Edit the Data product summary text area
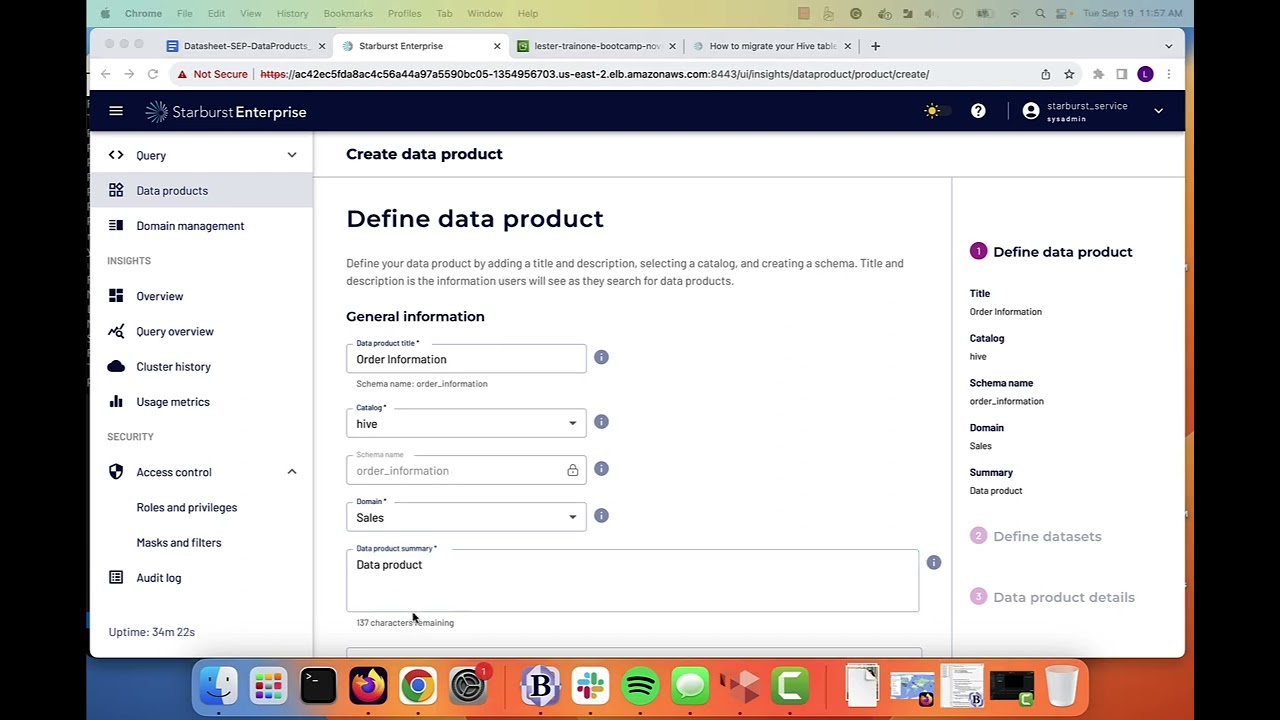Screen dimensions: 1280x720 (x=632, y=580)
